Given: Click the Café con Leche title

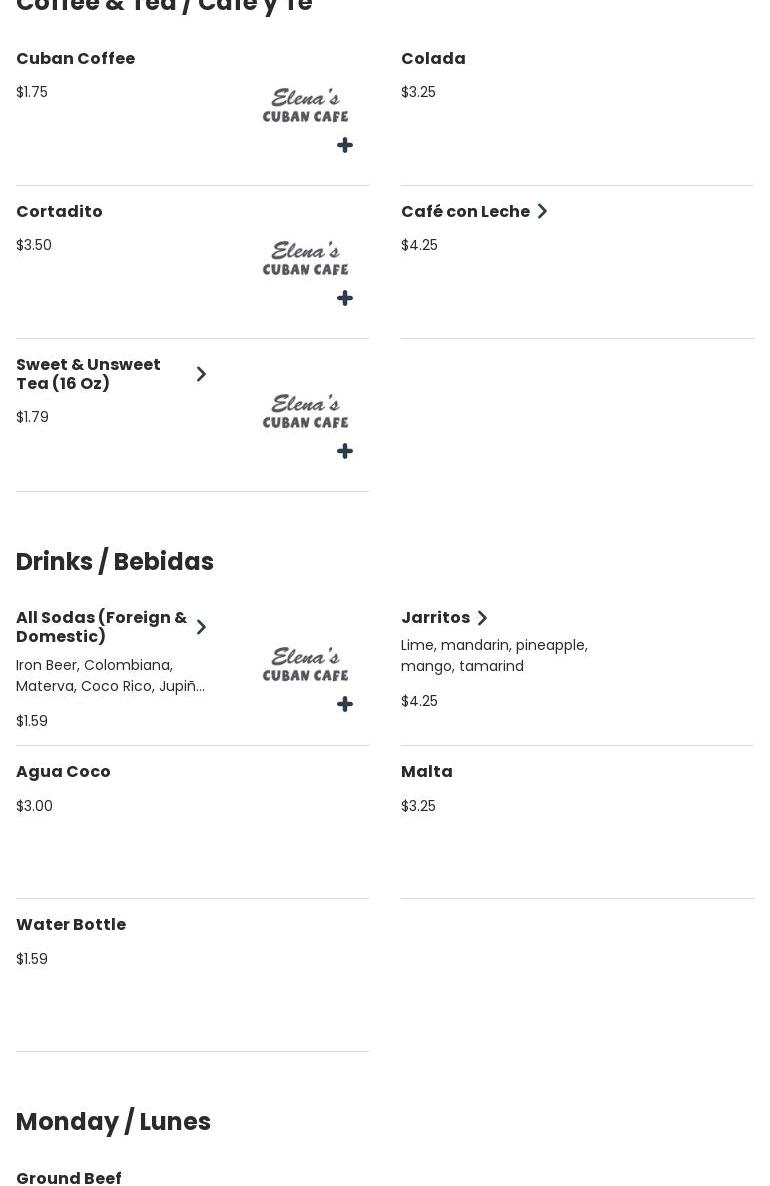Looking at the screenshot, I should 465,212.
